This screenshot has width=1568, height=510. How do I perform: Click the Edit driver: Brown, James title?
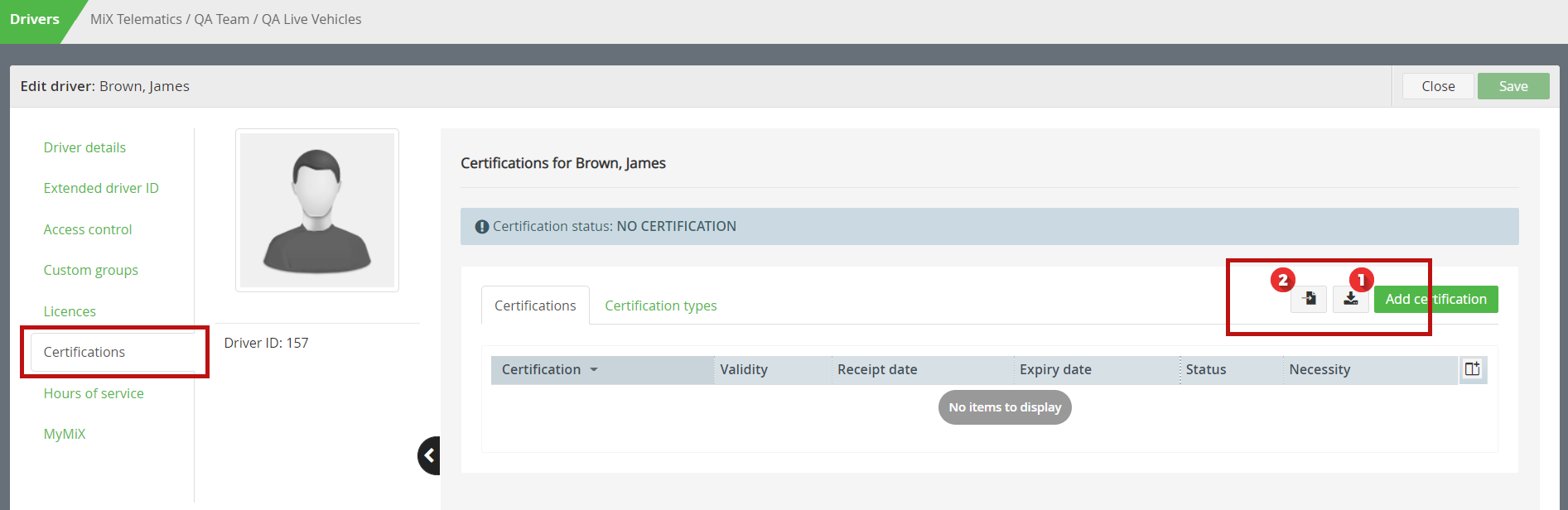tap(105, 86)
